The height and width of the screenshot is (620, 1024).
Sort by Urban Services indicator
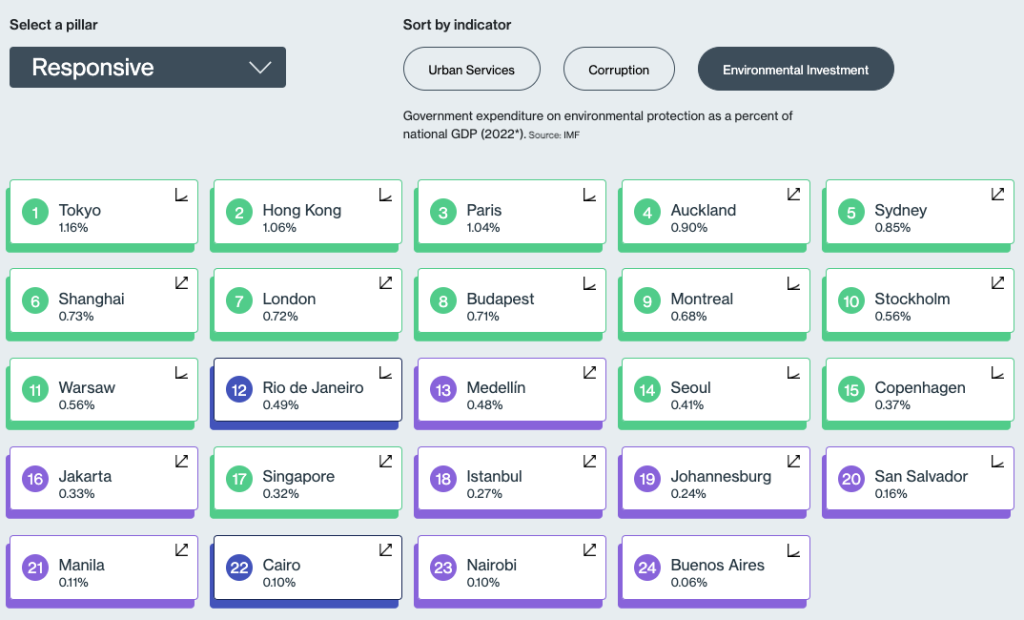472,69
